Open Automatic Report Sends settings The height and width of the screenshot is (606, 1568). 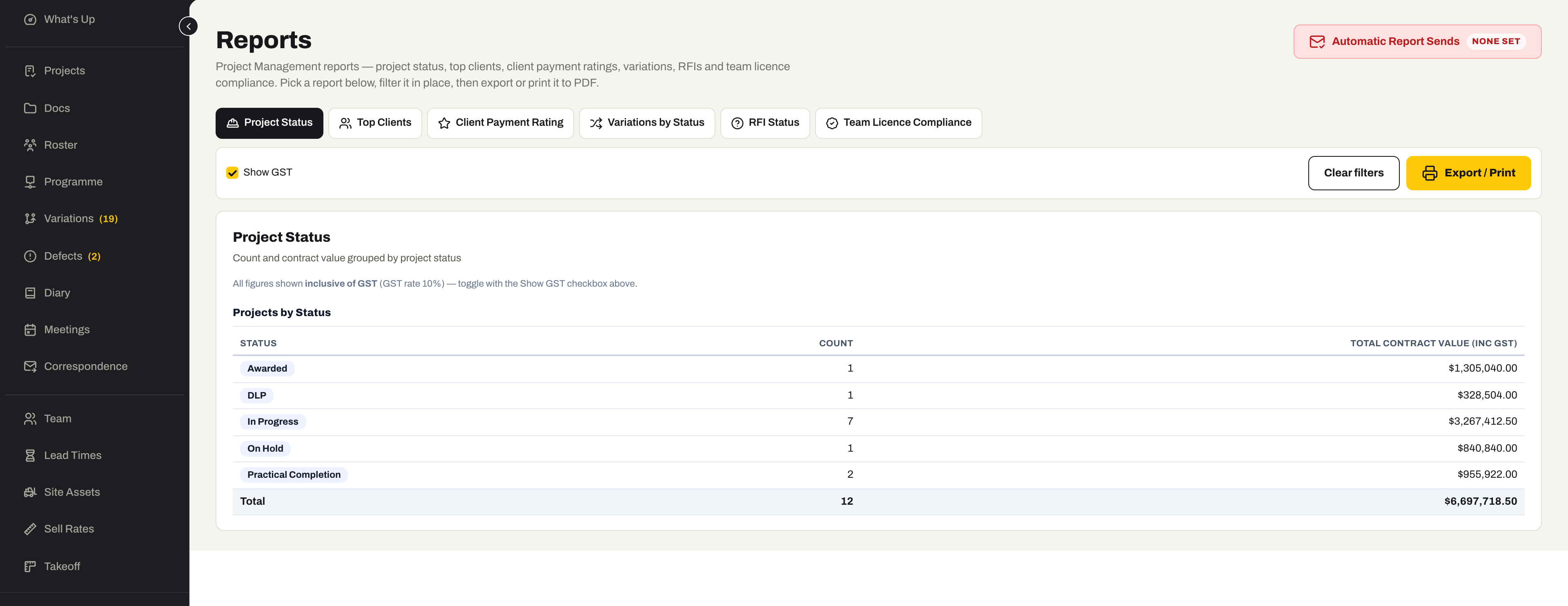coord(1417,41)
